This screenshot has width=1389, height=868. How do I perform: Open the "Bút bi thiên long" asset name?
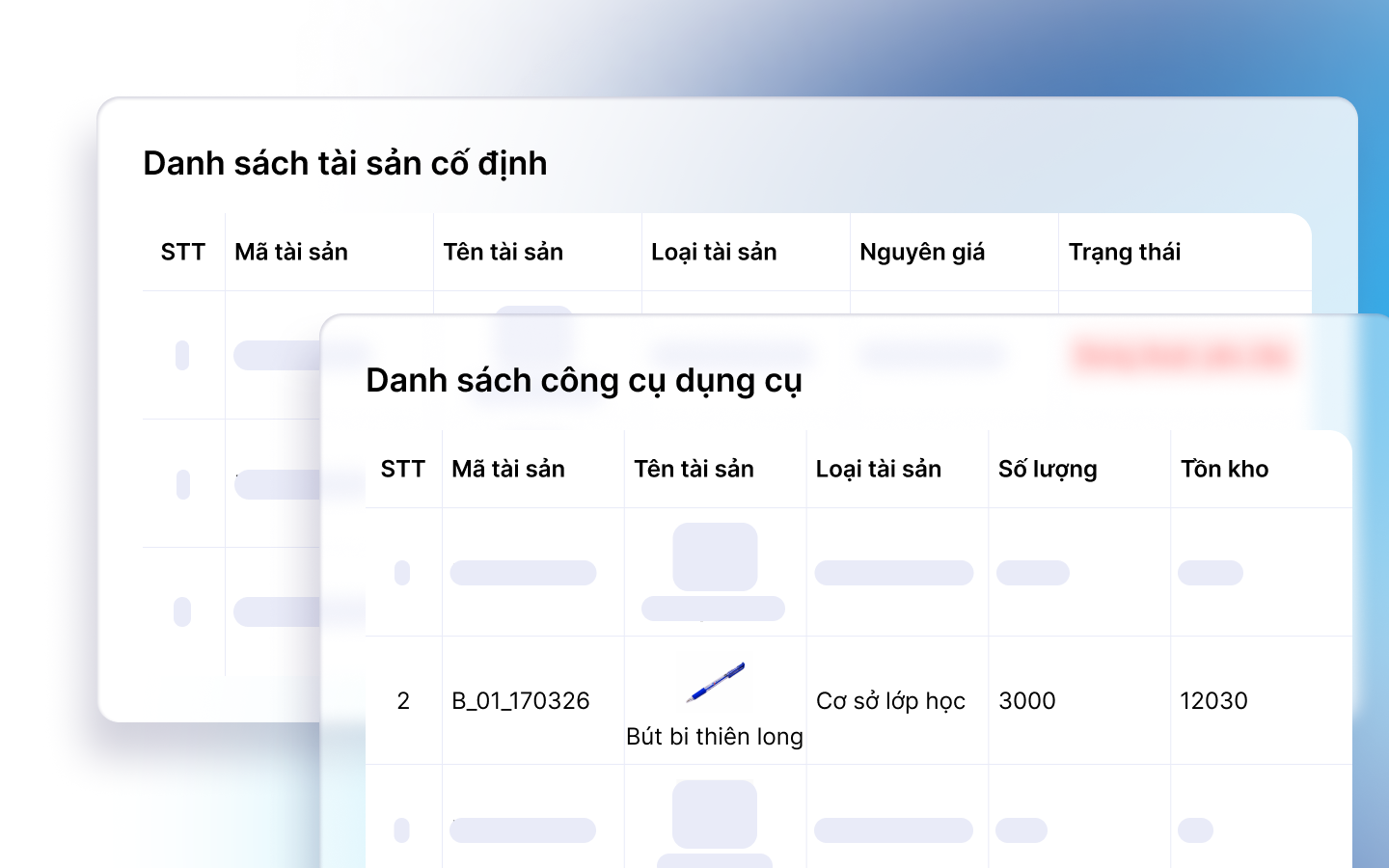click(715, 737)
